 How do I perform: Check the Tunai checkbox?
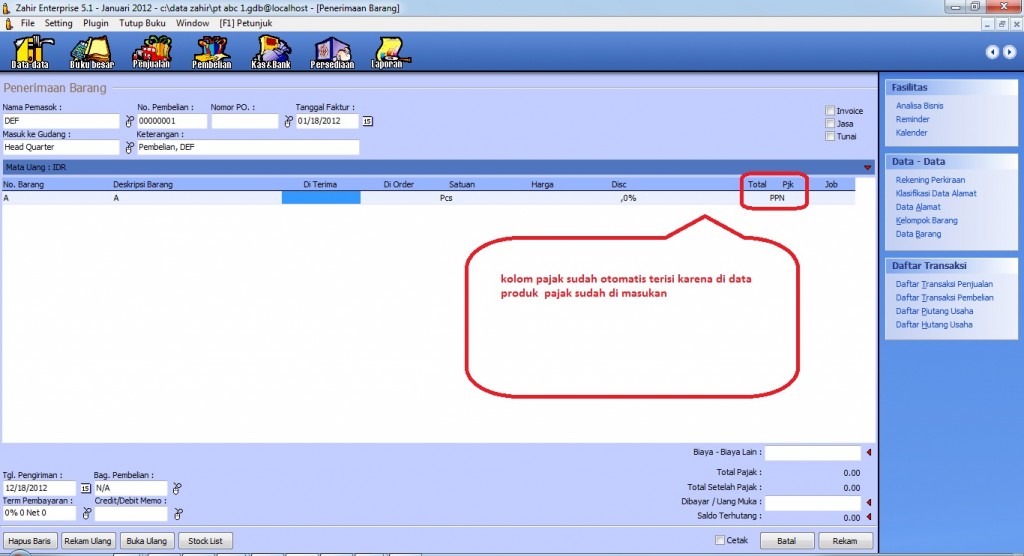tap(830, 137)
